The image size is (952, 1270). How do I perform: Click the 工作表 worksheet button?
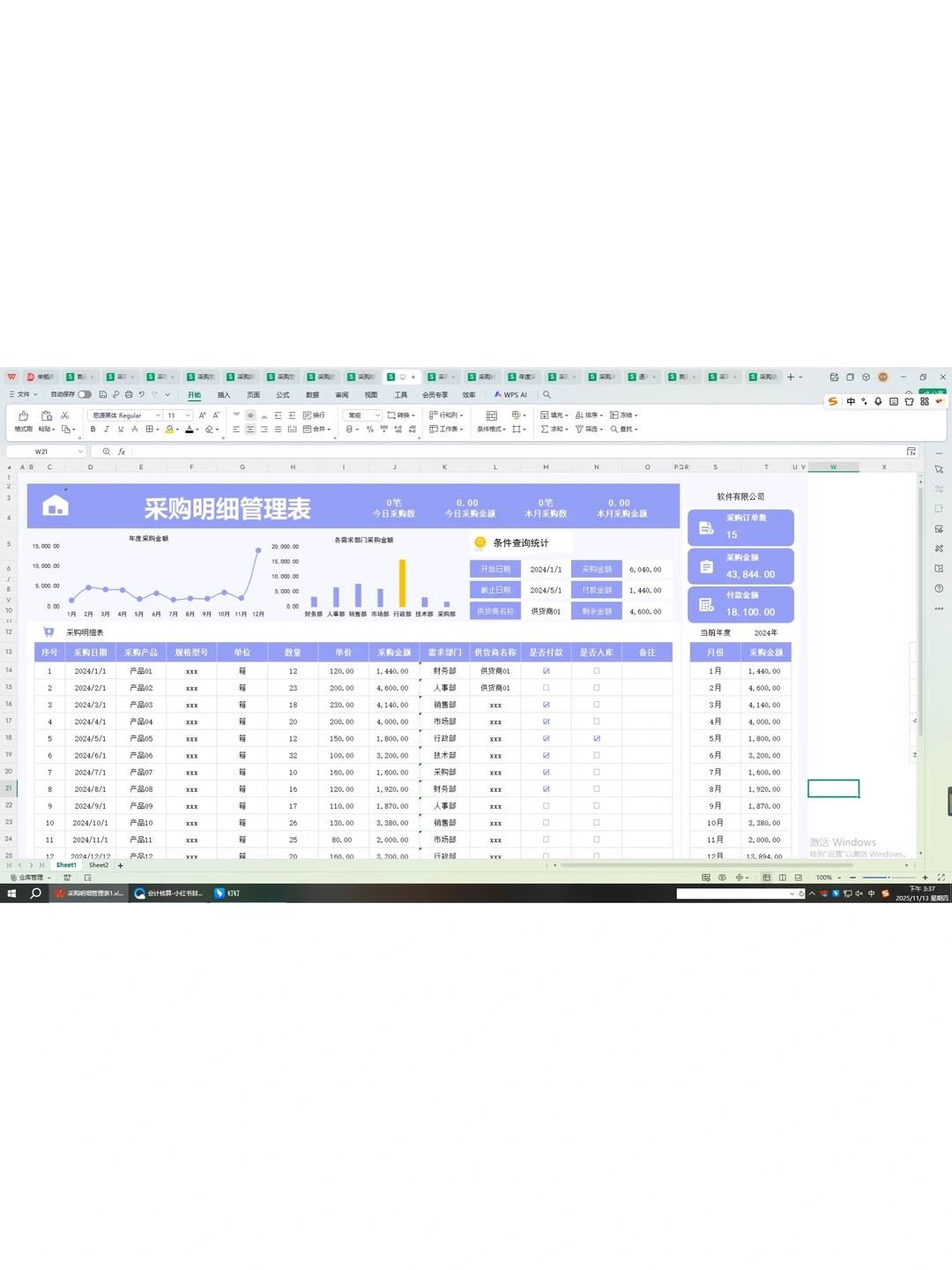point(446,430)
